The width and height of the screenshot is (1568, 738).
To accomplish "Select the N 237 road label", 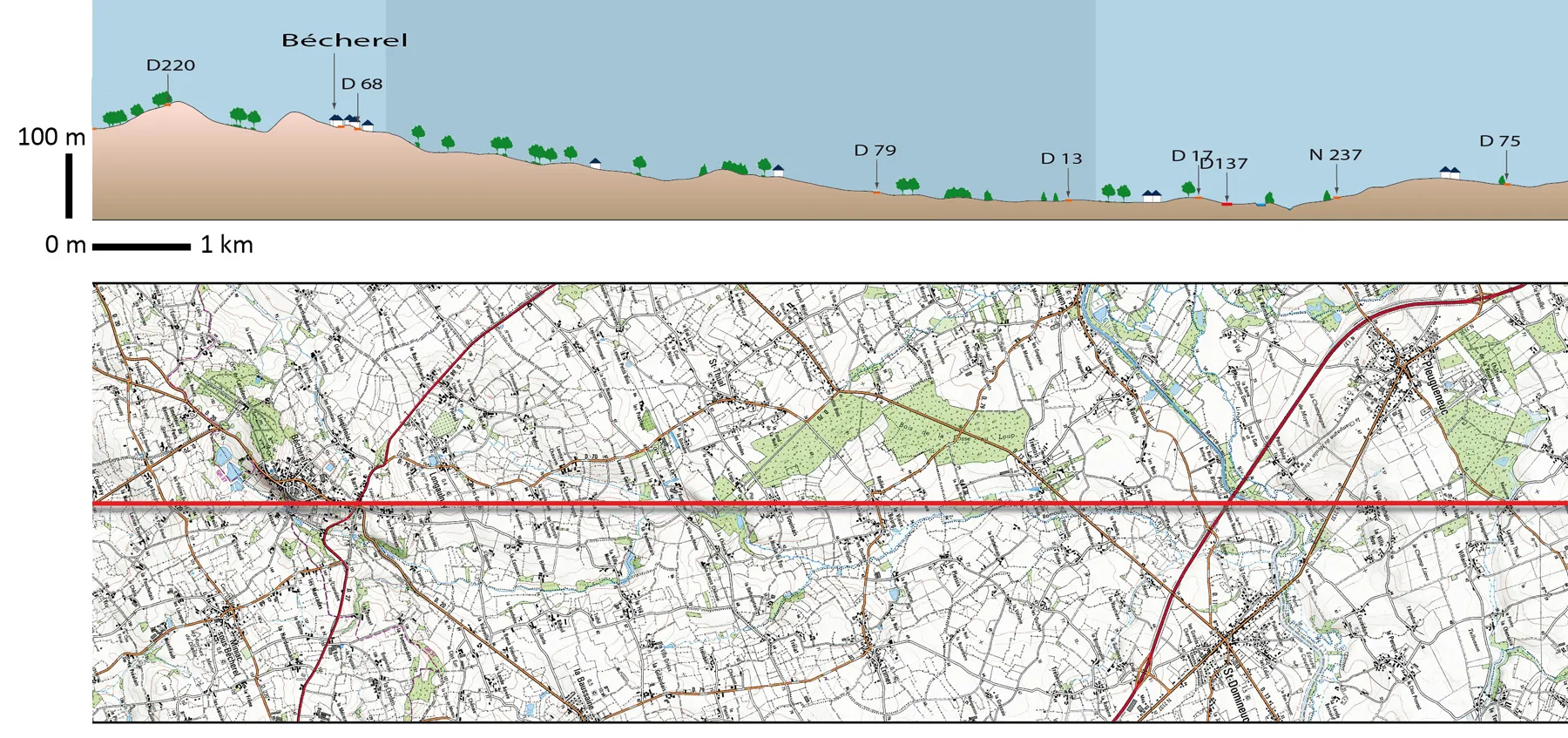I will pyautogui.click(x=1335, y=155).
